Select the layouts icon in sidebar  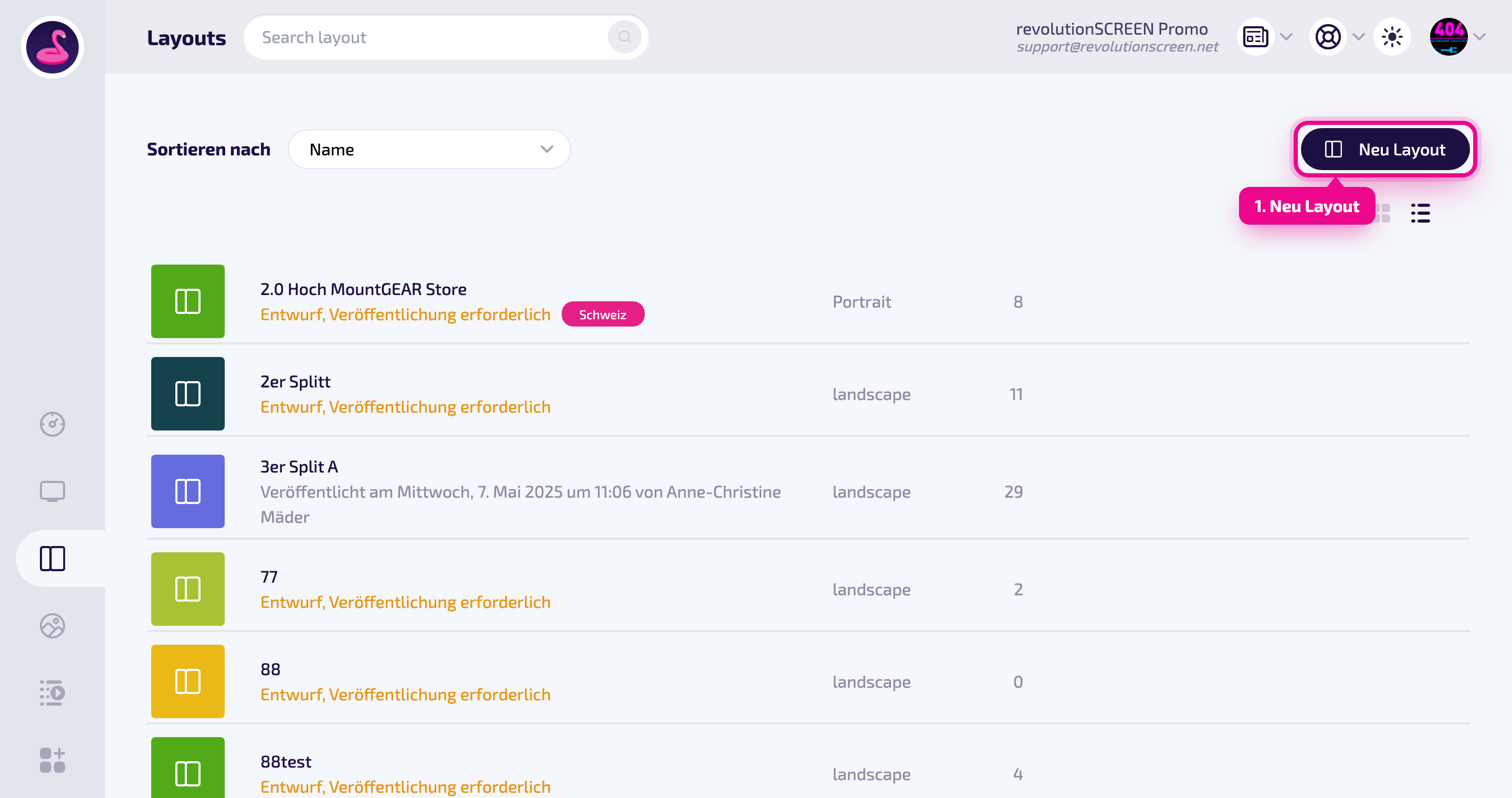pos(52,558)
